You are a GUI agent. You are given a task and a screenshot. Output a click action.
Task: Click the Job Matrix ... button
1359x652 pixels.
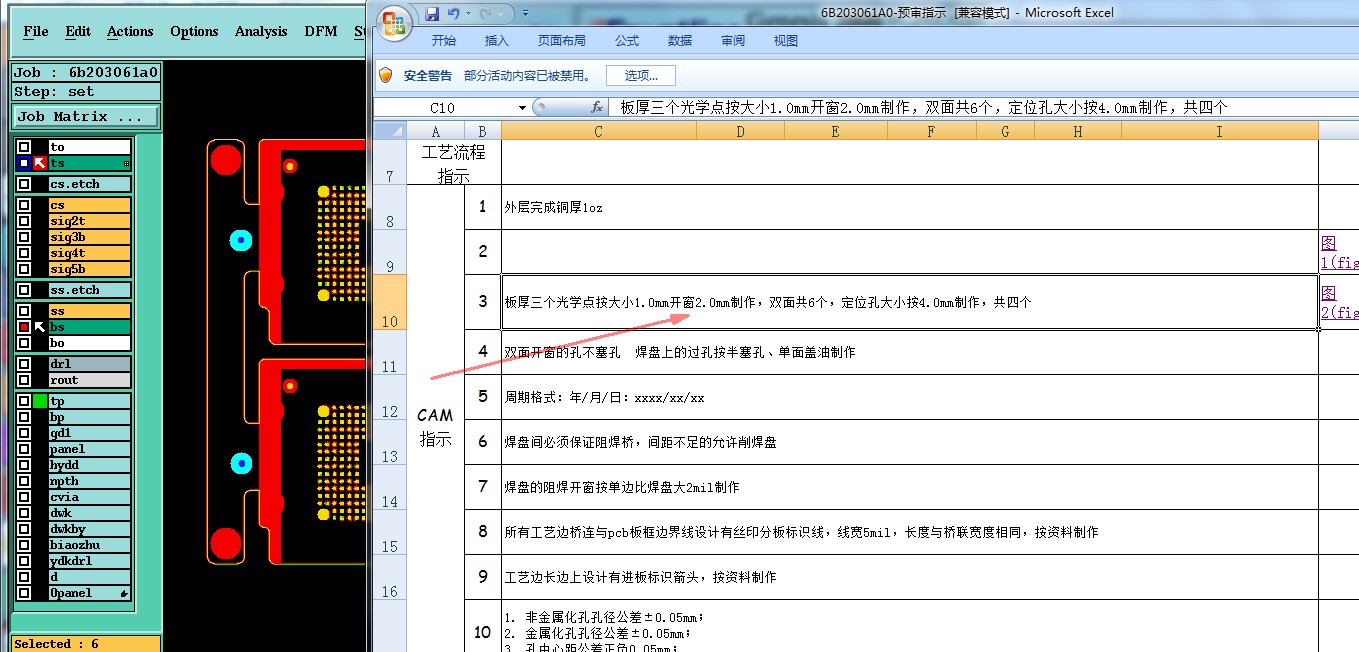click(86, 117)
